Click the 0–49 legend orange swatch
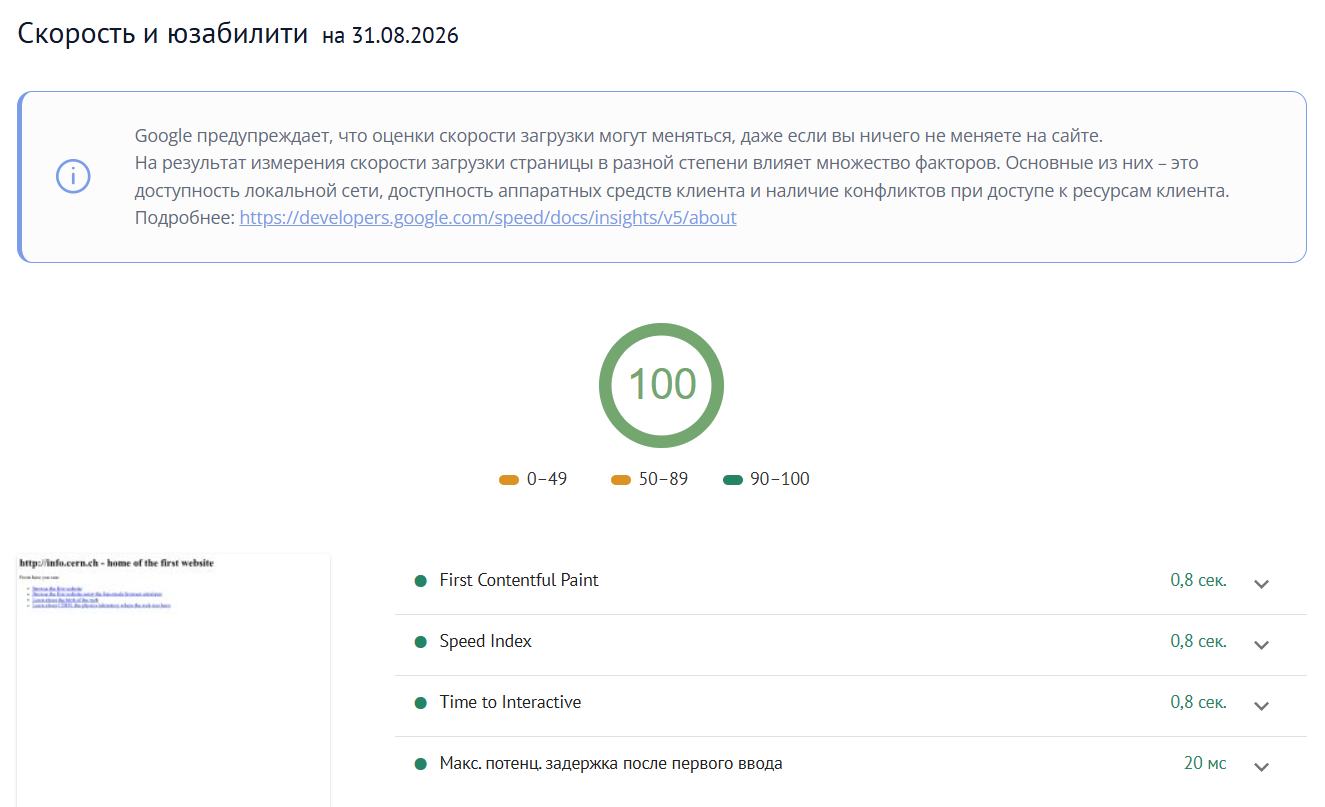 pos(508,480)
